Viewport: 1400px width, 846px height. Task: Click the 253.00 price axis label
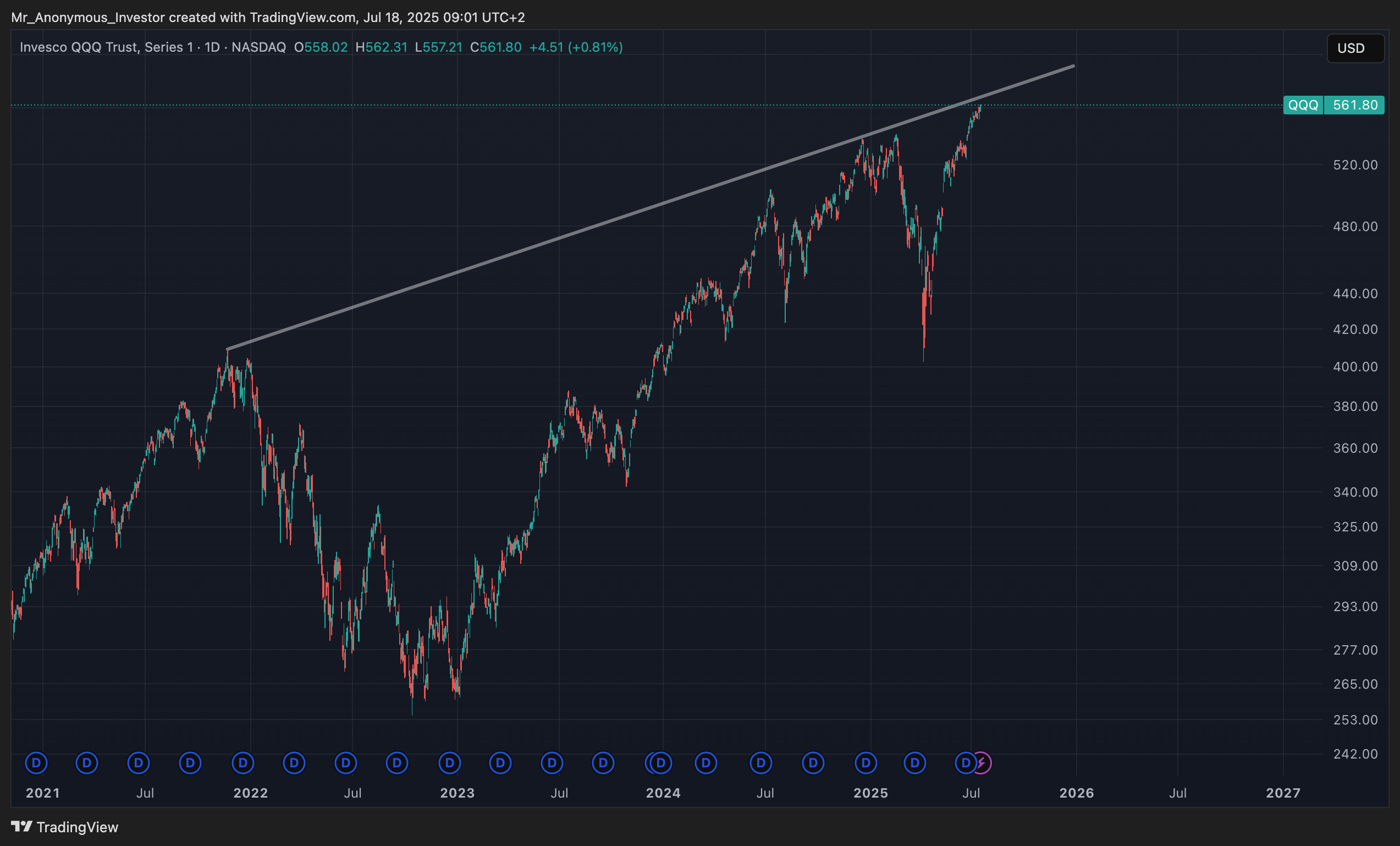1355,720
